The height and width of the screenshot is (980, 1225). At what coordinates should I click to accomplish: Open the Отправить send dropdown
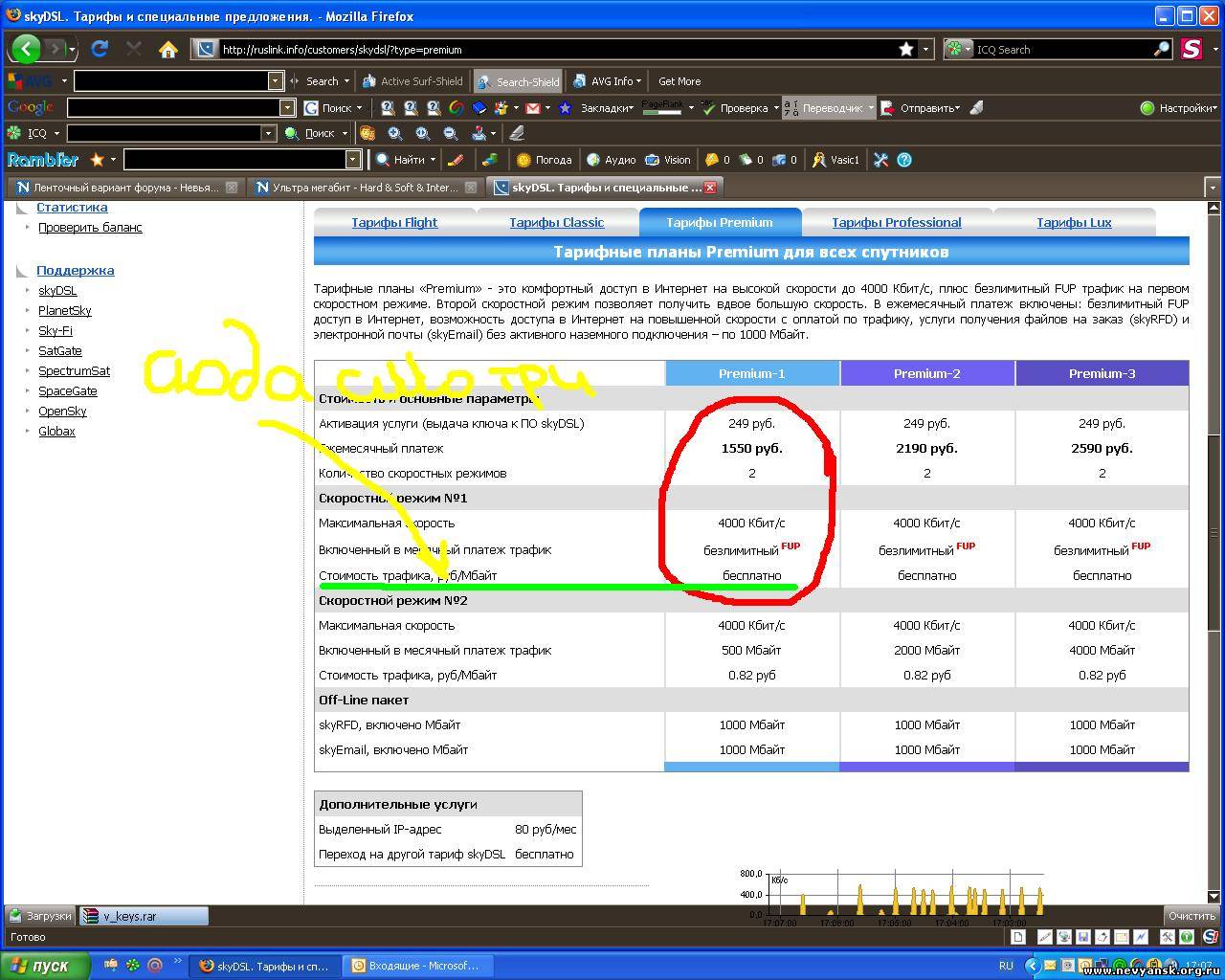click(920, 108)
